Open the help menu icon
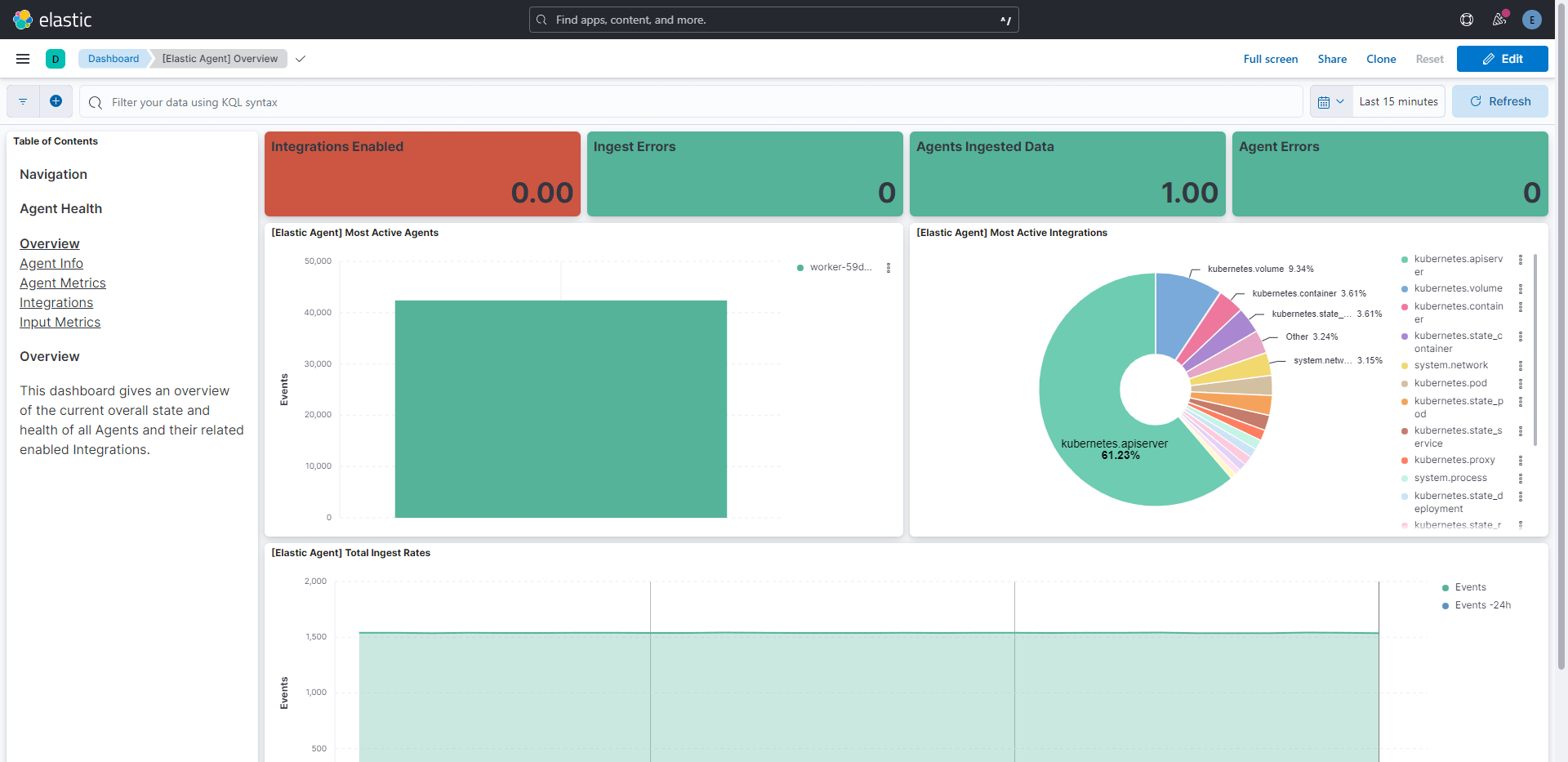Viewport: 1568px width, 762px height. coord(1467,20)
